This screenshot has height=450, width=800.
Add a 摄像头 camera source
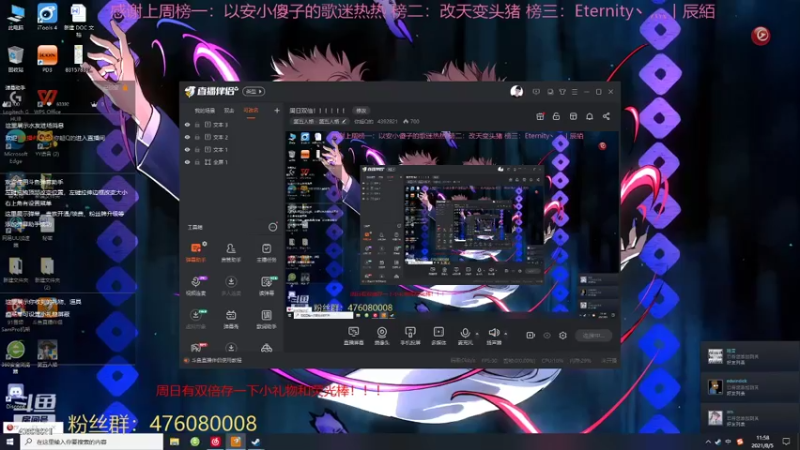[382, 336]
